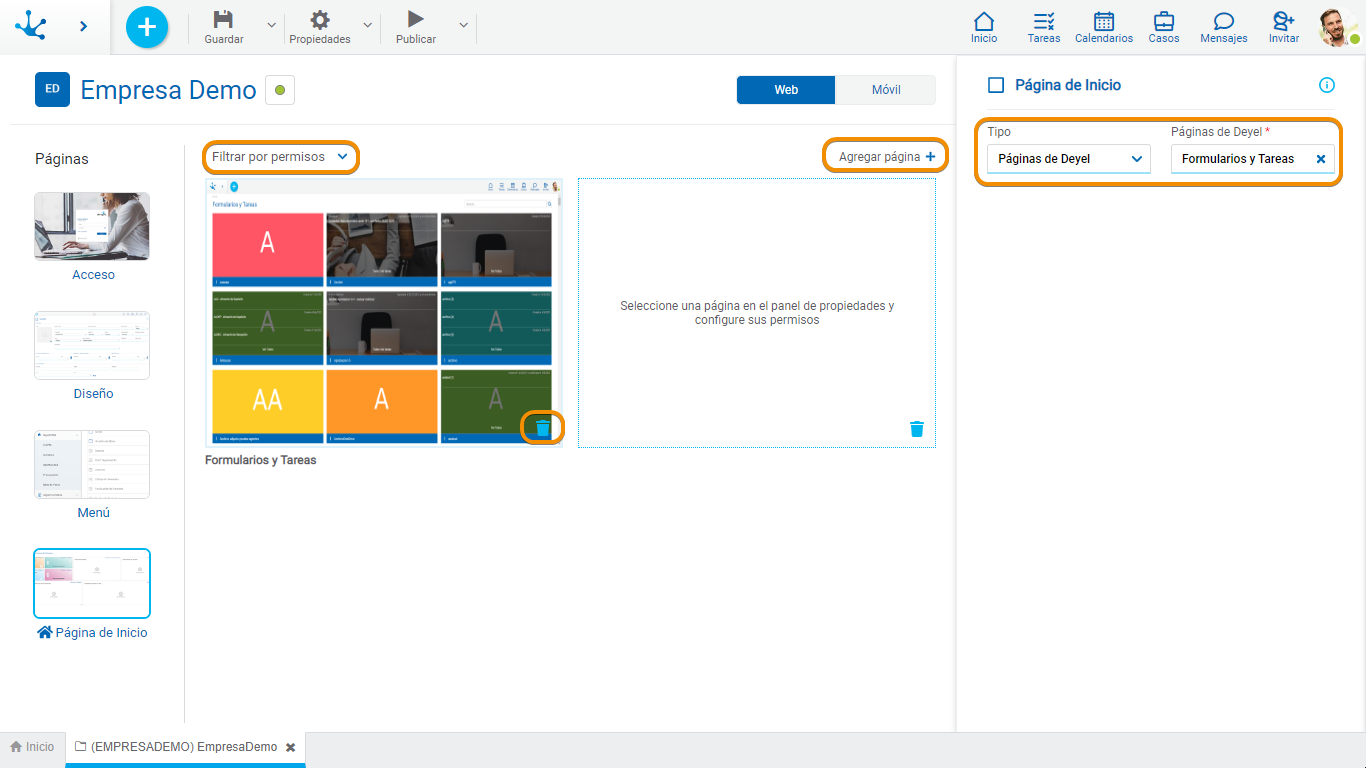The image size is (1366, 768).
Task: Select the (EMPRESADEMO) EmpresaDemo tab
Action: tap(185, 747)
